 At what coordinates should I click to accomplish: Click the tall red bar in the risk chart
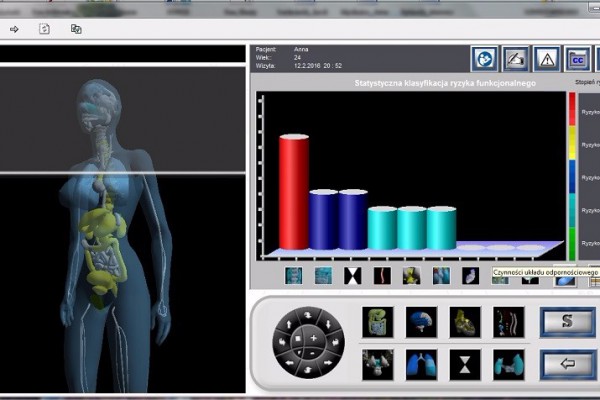click(294, 191)
